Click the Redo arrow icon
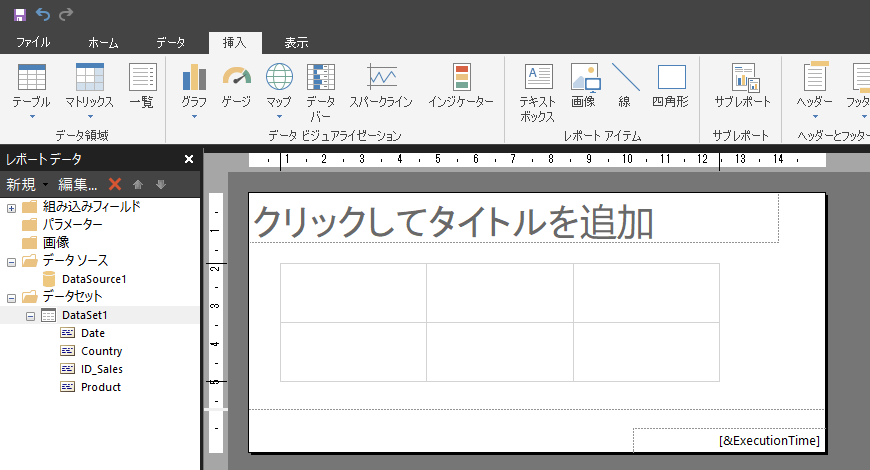Viewport: 870px width, 470px height. (x=66, y=14)
